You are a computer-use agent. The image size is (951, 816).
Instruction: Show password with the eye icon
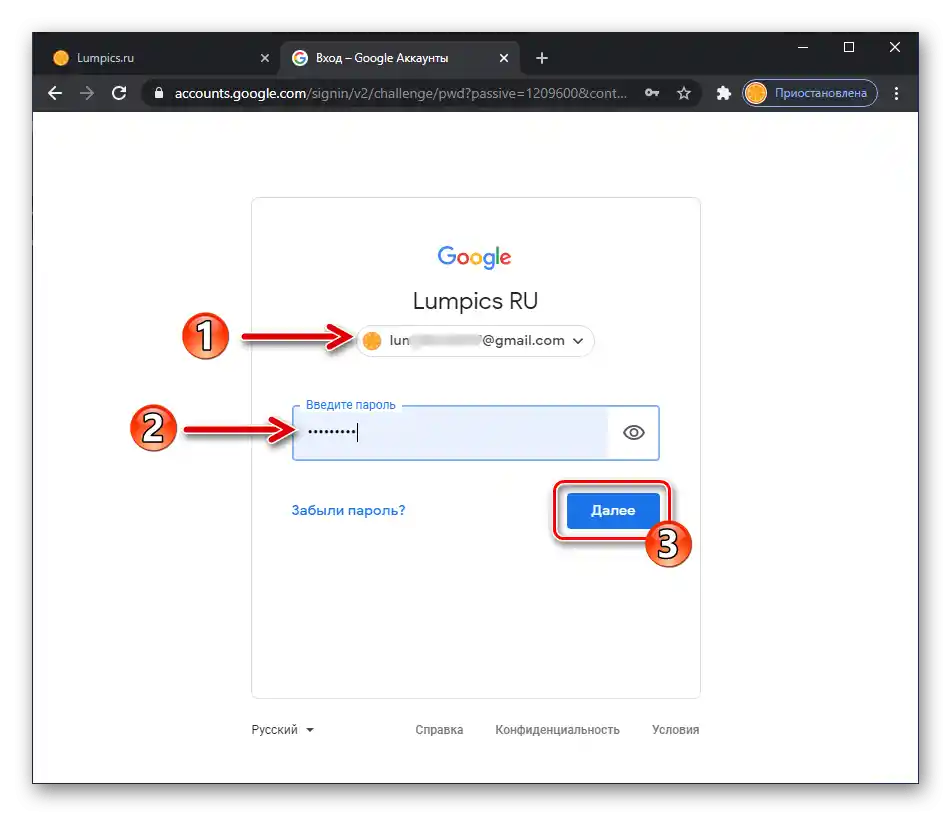[634, 433]
